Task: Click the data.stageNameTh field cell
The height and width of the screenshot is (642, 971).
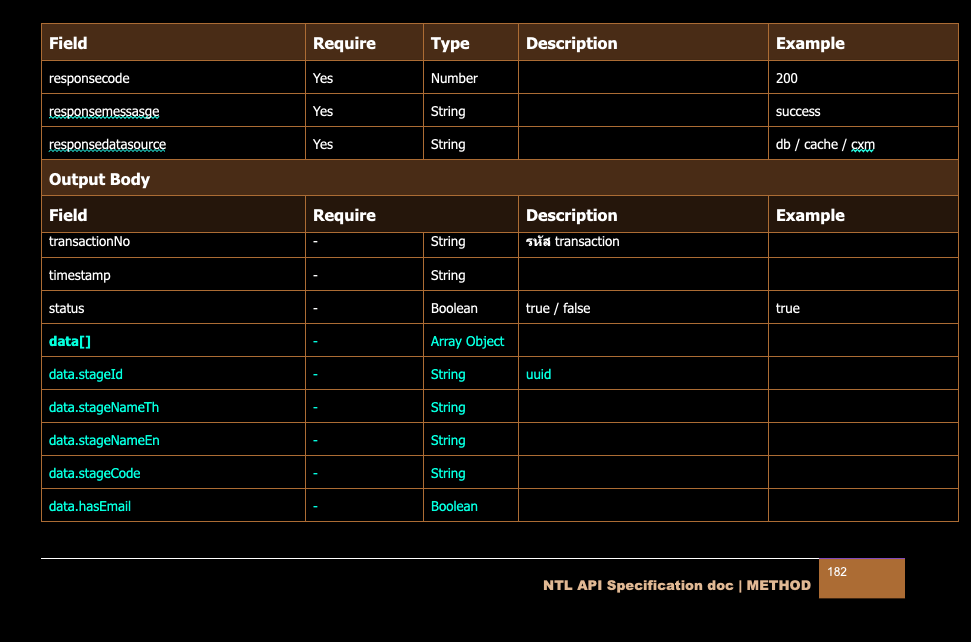Action: click(x=104, y=407)
